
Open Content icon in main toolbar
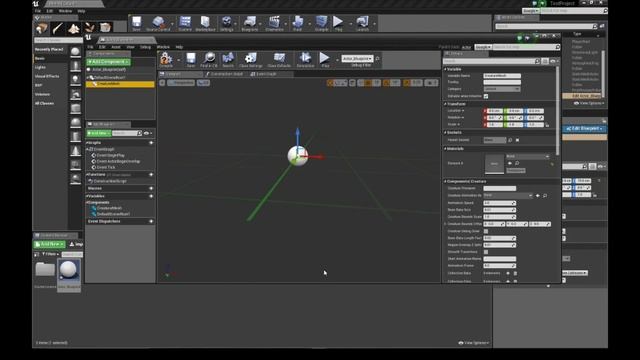pos(185,23)
